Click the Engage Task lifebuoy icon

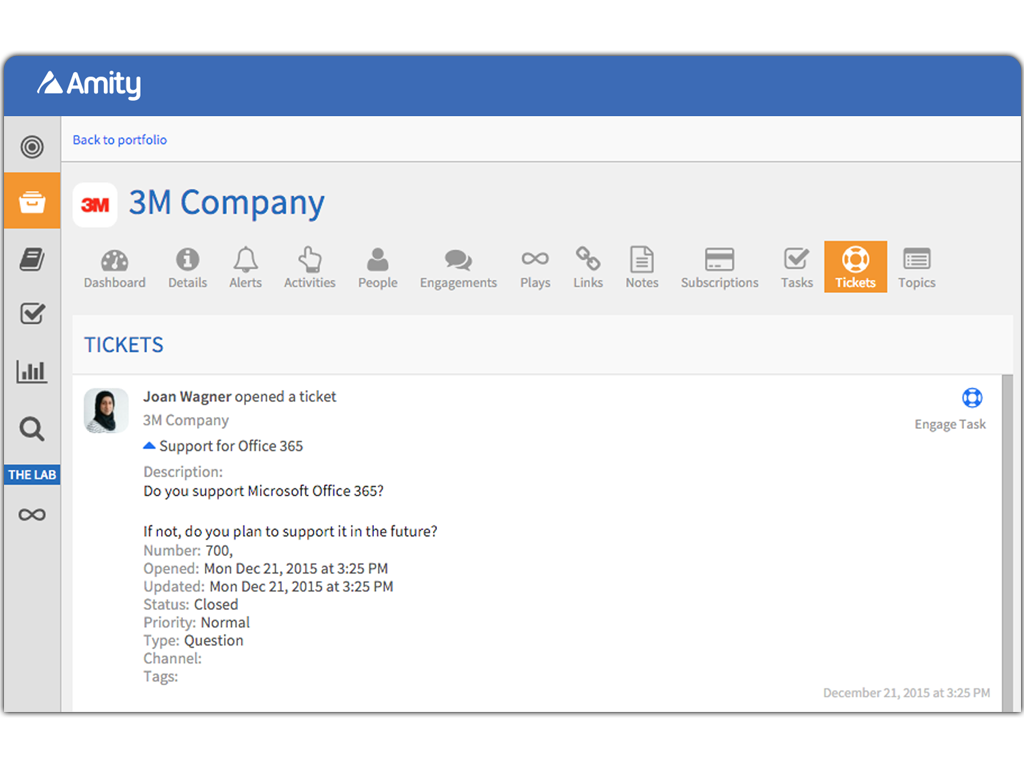click(x=971, y=398)
